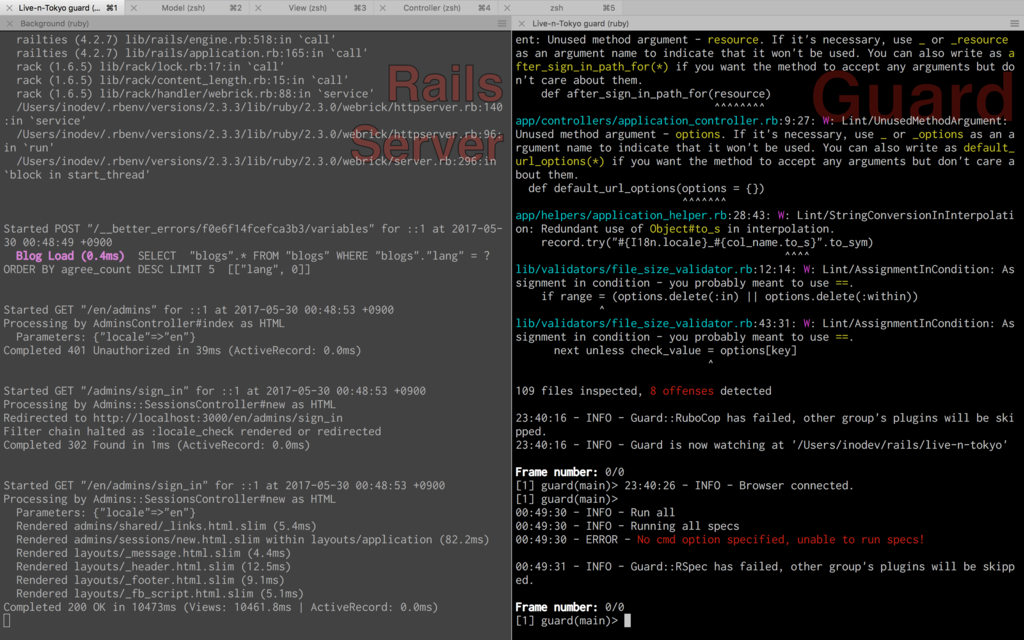Click the red '8 offenses' text

point(681,391)
